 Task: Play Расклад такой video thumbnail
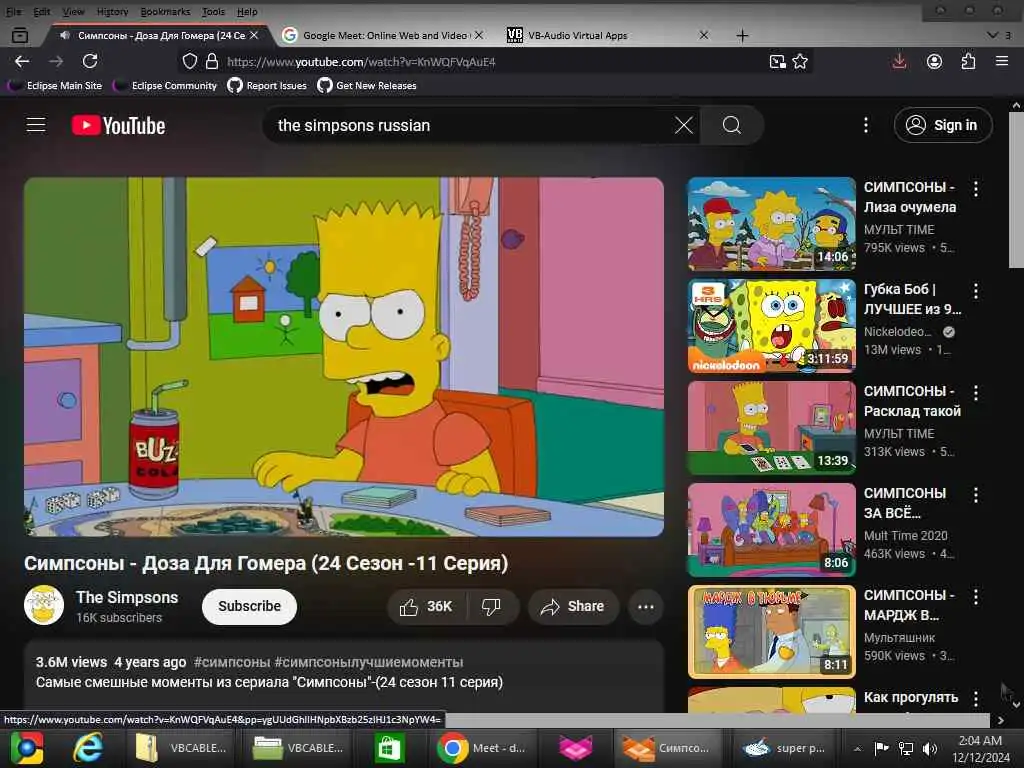click(771, 428)
